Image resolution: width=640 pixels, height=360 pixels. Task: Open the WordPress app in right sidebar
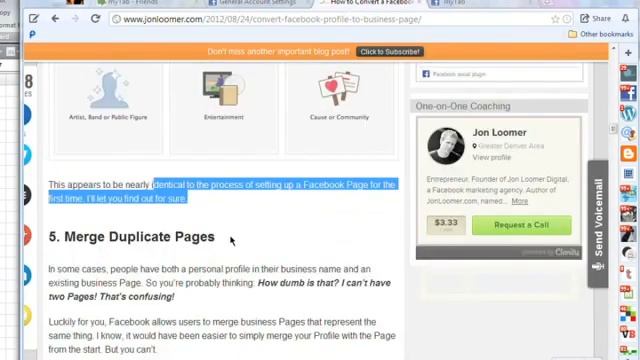628,113
